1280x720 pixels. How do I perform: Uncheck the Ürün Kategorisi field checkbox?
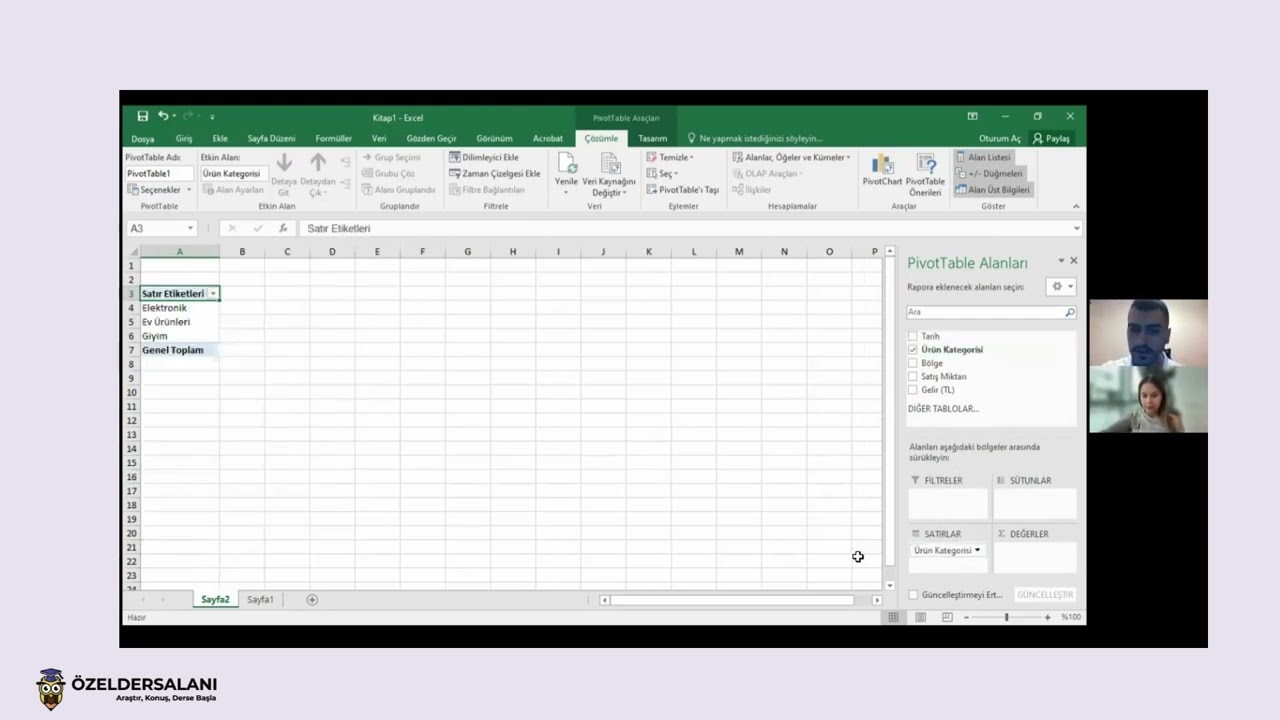[x=912, y=349]
